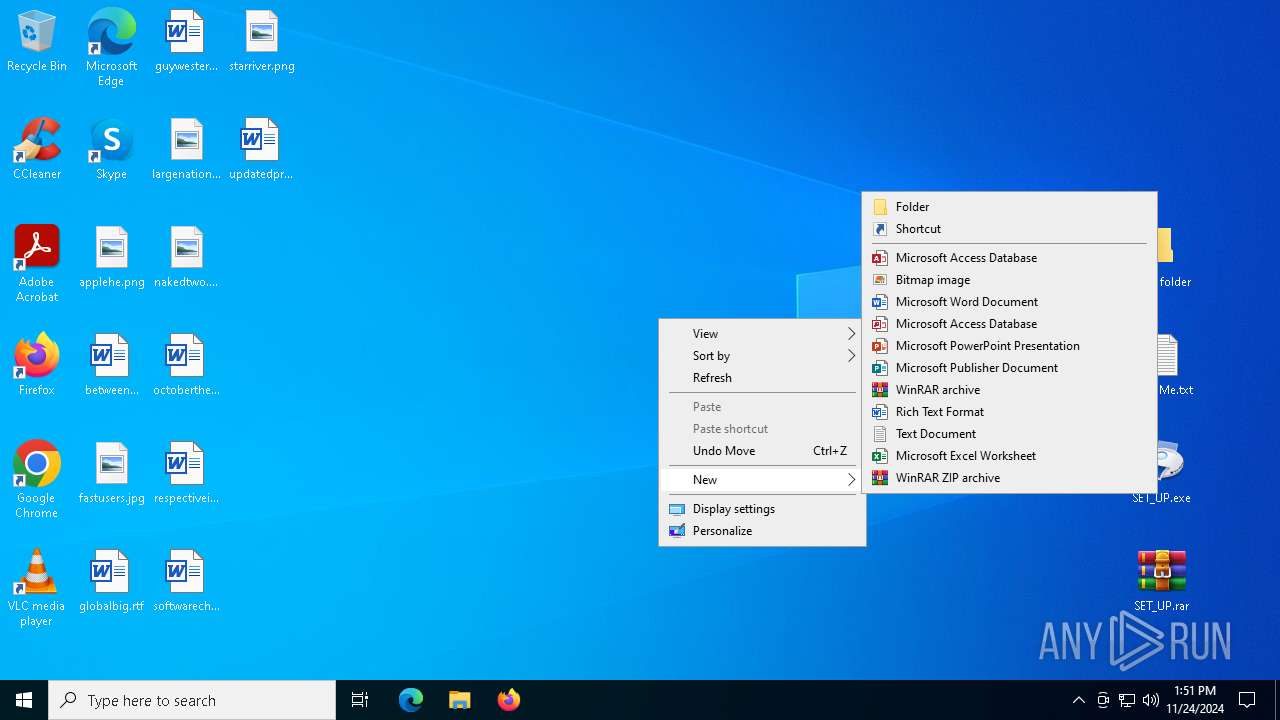Open Display settings from the context menu
1280x720 pixels.
pyautogui.click(x=762, y=509)
